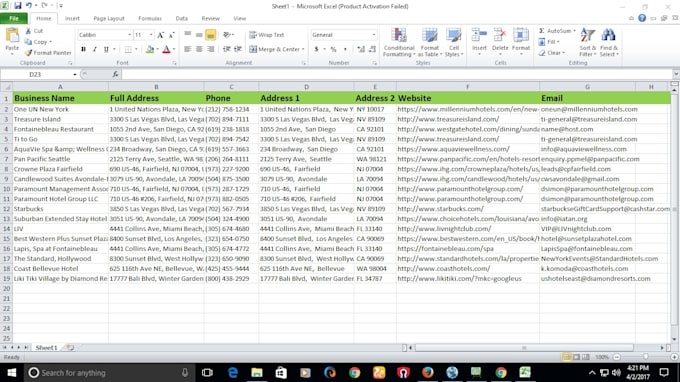Expand the Merge & Center dropdown arrow
The width and height of the screenshot is (680, 382).
(x=303, y=49)
